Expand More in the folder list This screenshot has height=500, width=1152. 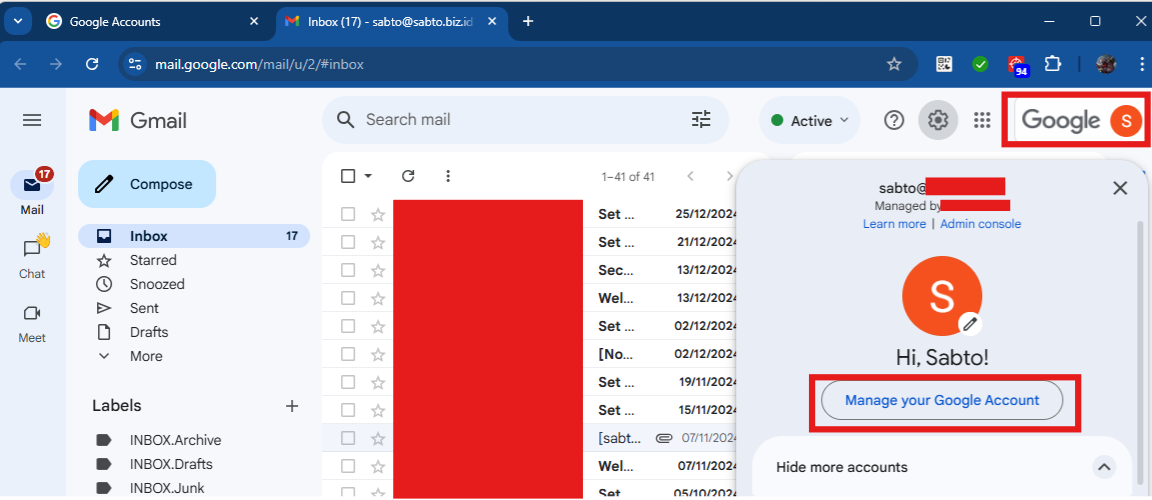[x=146, y=356]
